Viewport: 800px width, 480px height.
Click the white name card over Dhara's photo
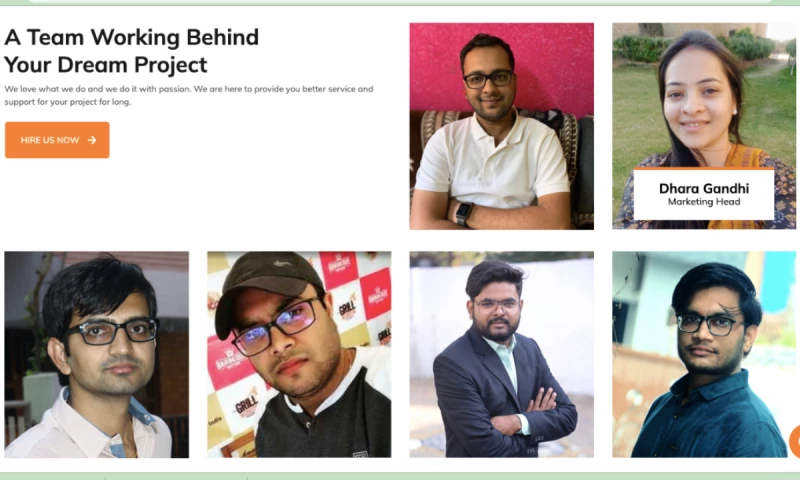click(x=704, y=194)
